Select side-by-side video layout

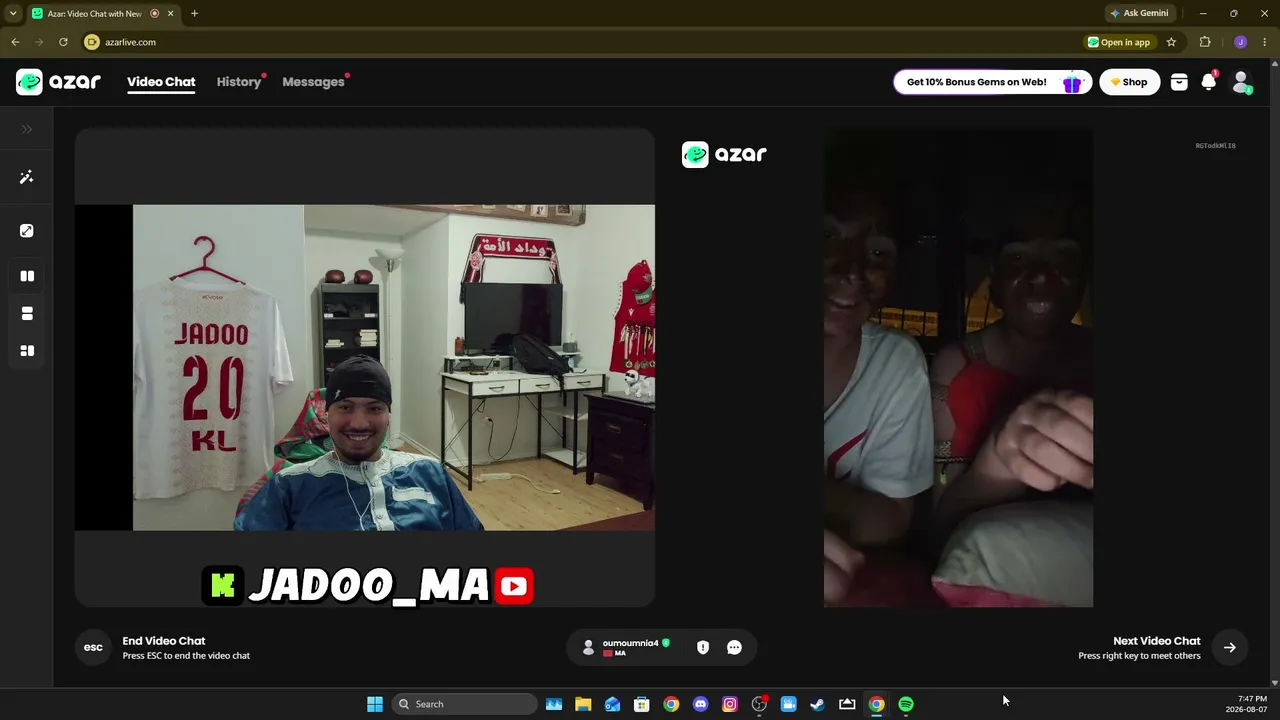[x=27, y=276]
